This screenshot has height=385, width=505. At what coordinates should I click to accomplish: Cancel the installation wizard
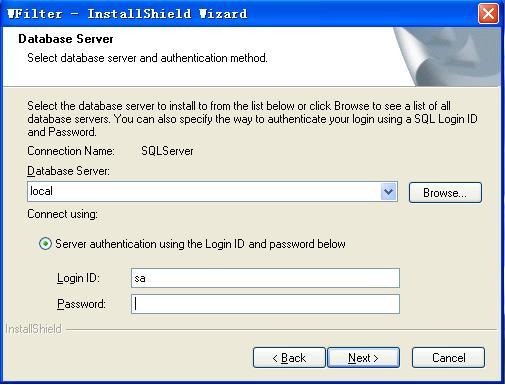click(x=448, y=358)
